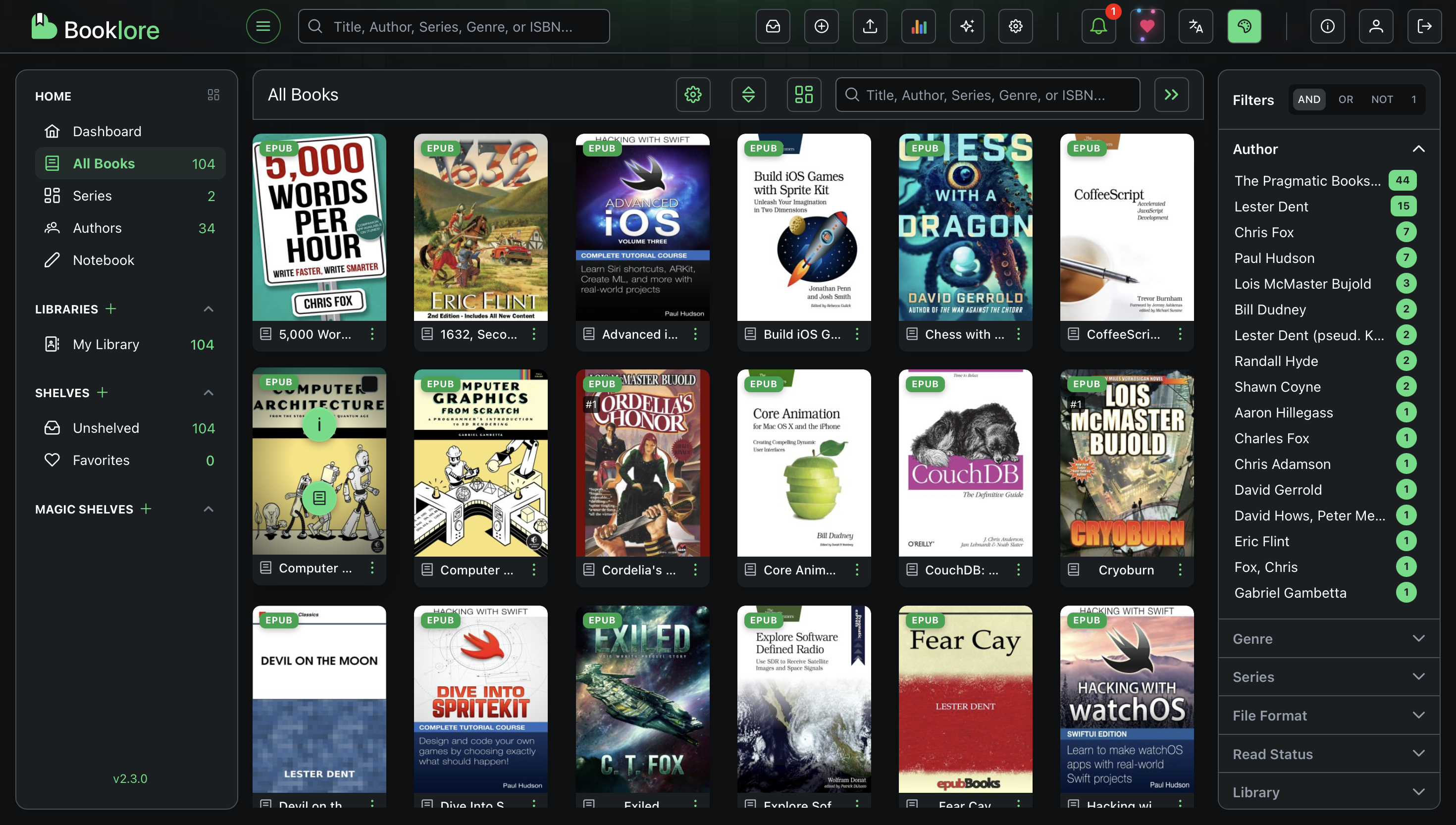Select filter mode option 1
The image size is (1456, 825).
(1413, 99)
